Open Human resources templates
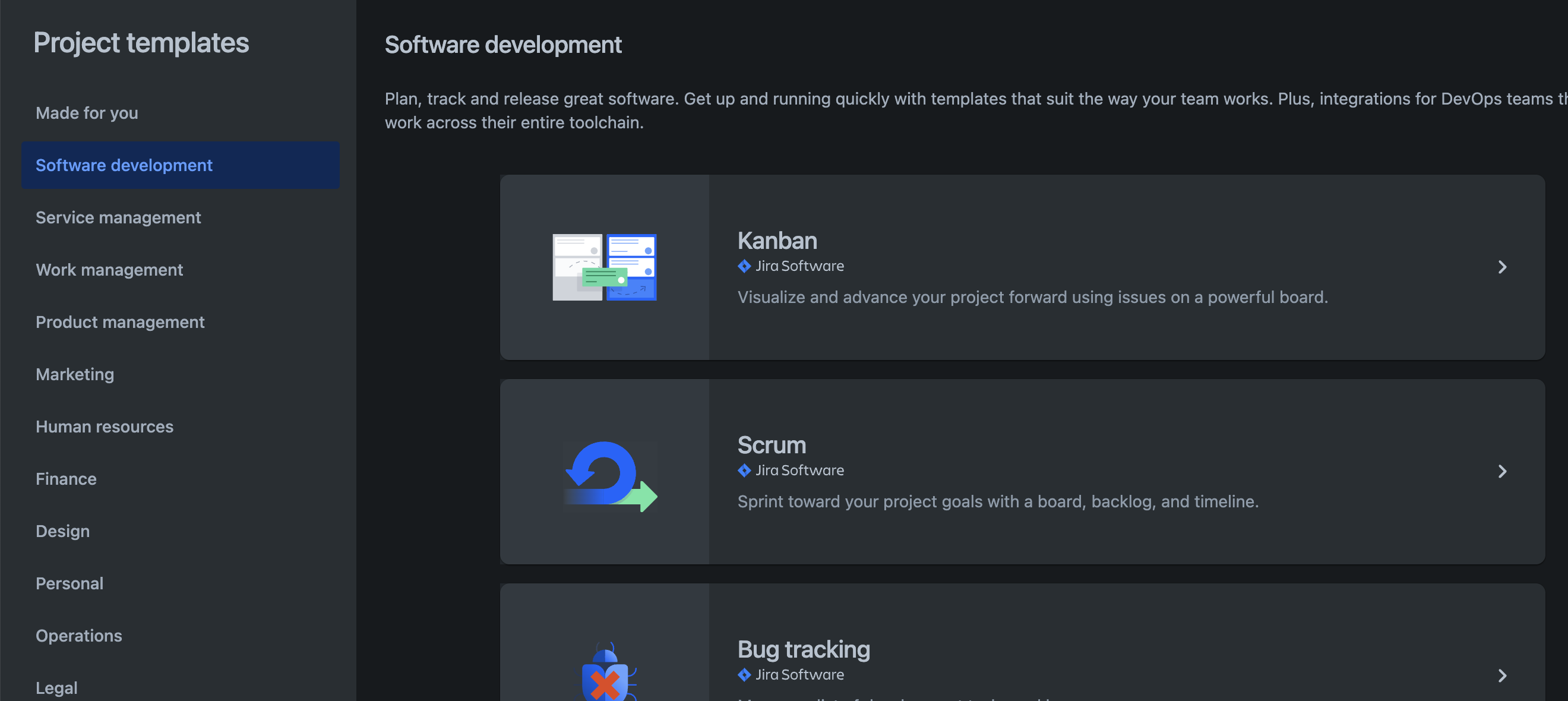This screenshot has width=1568, height=701. coord(104,427)
